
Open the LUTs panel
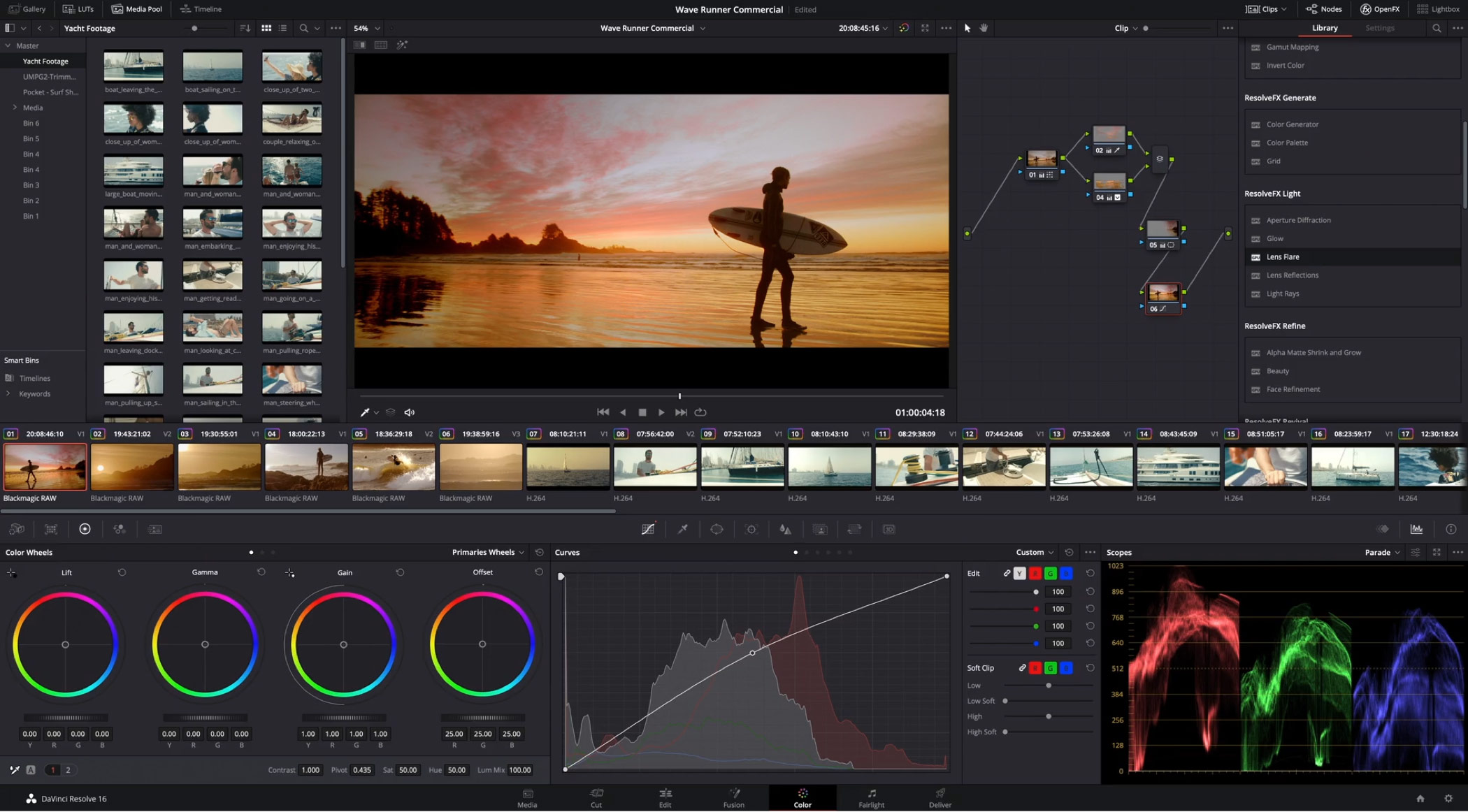pos(78,9)
